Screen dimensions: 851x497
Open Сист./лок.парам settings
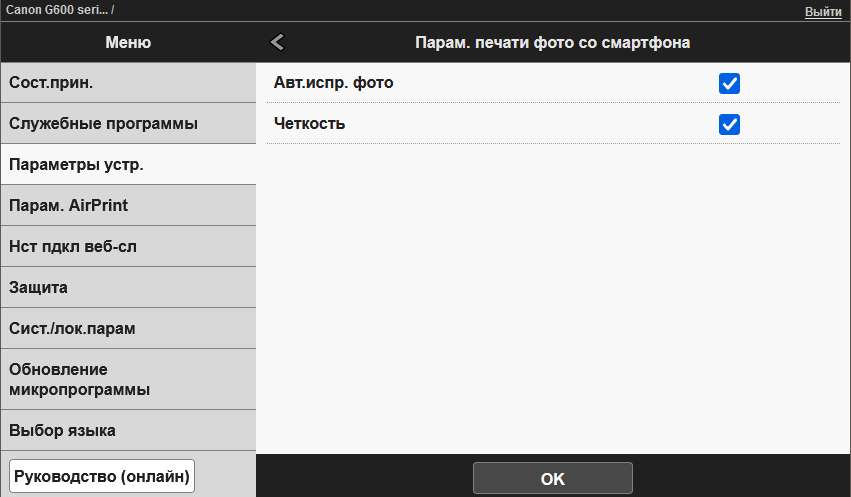pyautogui.click(x=128, y=328)
